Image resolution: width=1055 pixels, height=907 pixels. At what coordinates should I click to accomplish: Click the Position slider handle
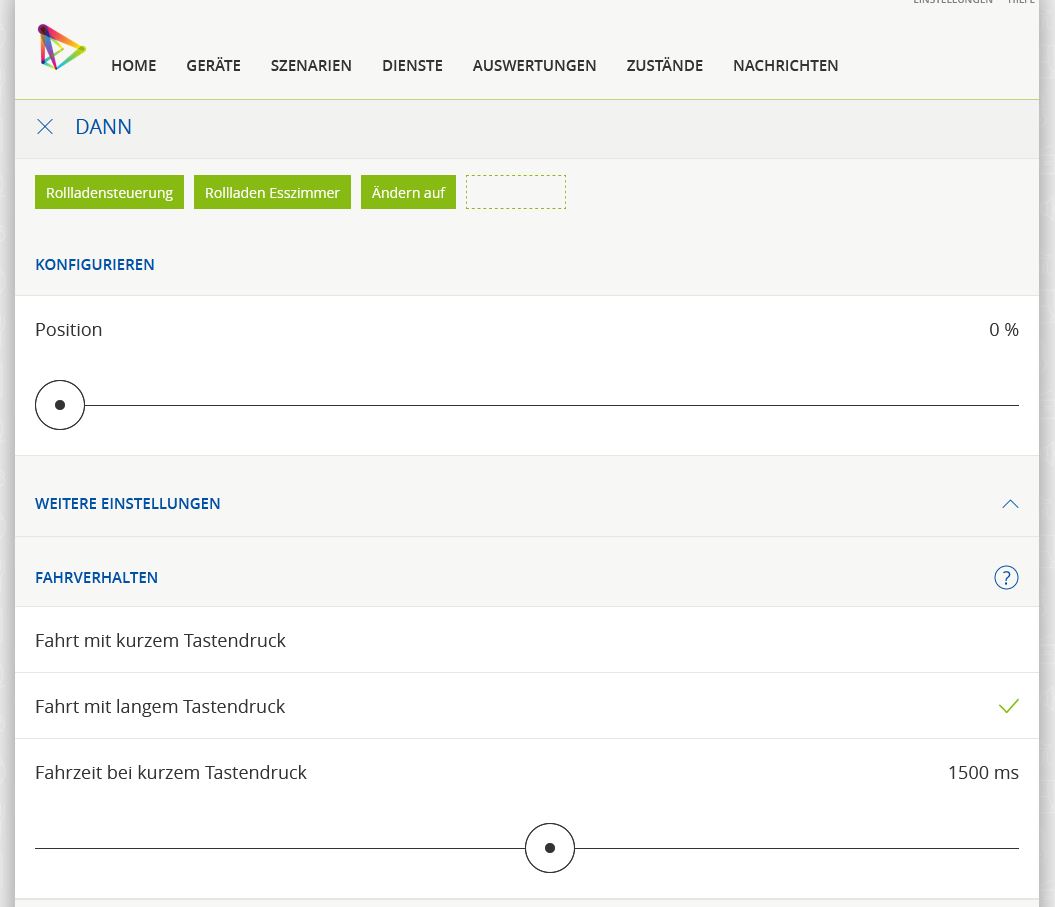pyautogui.click(x=60, y=405)
